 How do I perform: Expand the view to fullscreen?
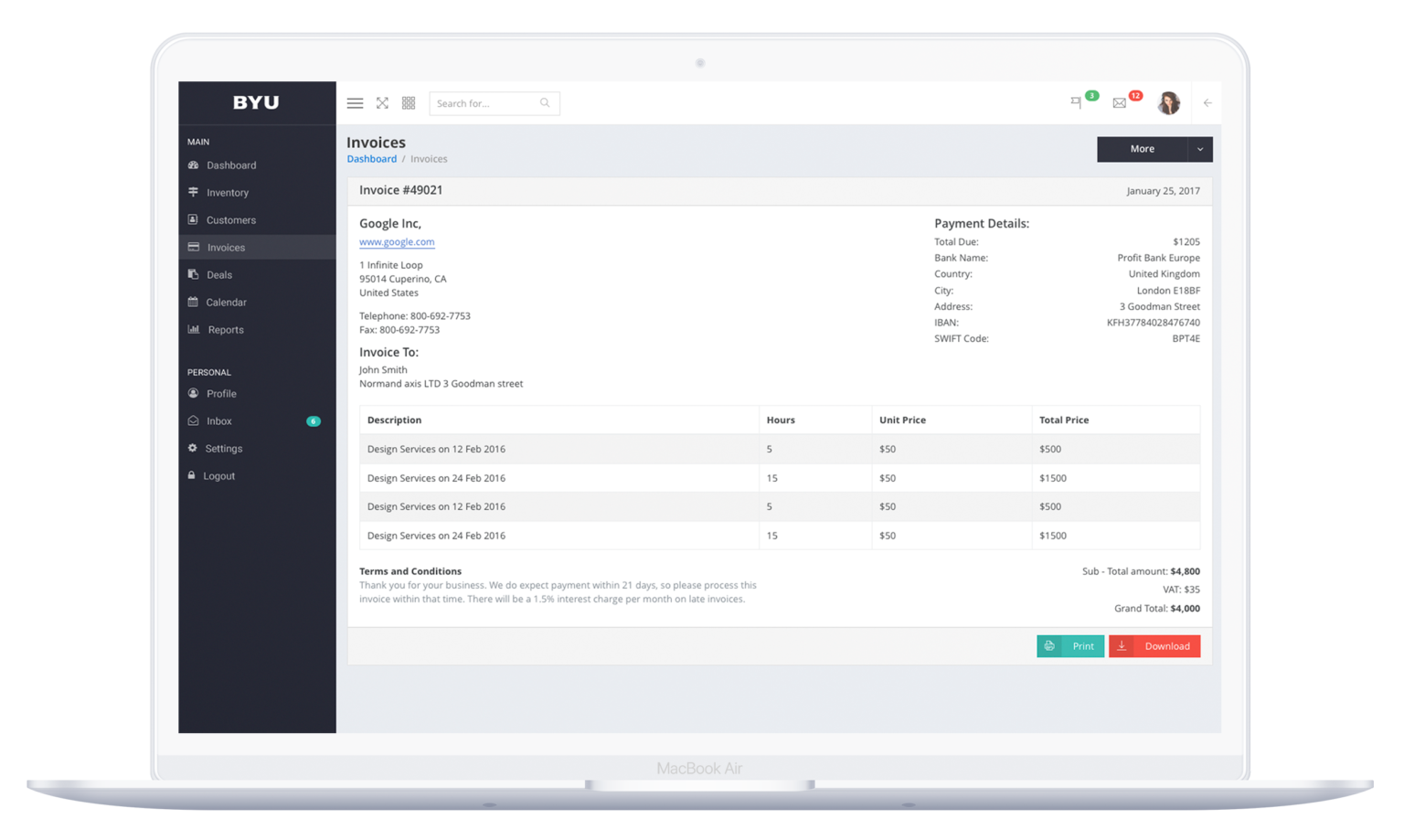coord(382,102)
